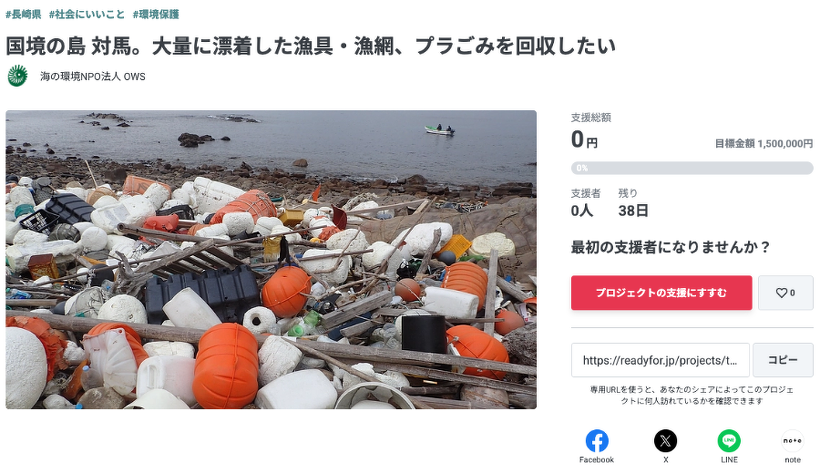Screen dimensions: 820x474
Task: Open the #環境保護 hashtag
Action: (156, 14)
